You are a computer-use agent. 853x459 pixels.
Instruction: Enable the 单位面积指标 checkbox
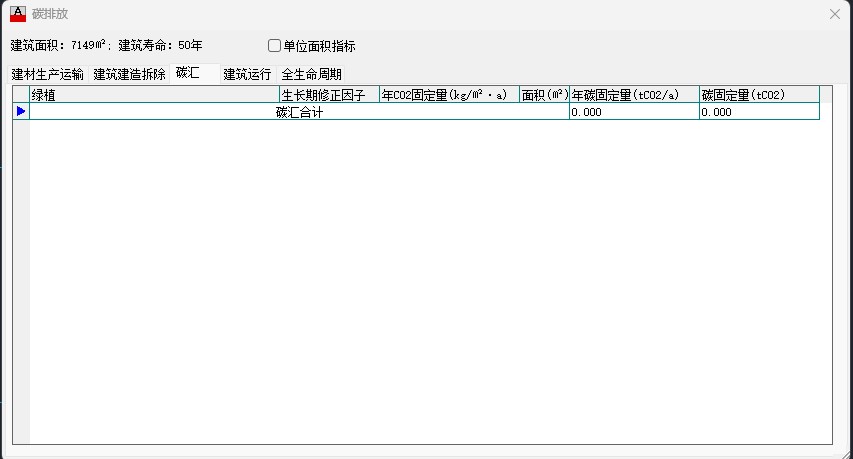(x=275, y=46)
